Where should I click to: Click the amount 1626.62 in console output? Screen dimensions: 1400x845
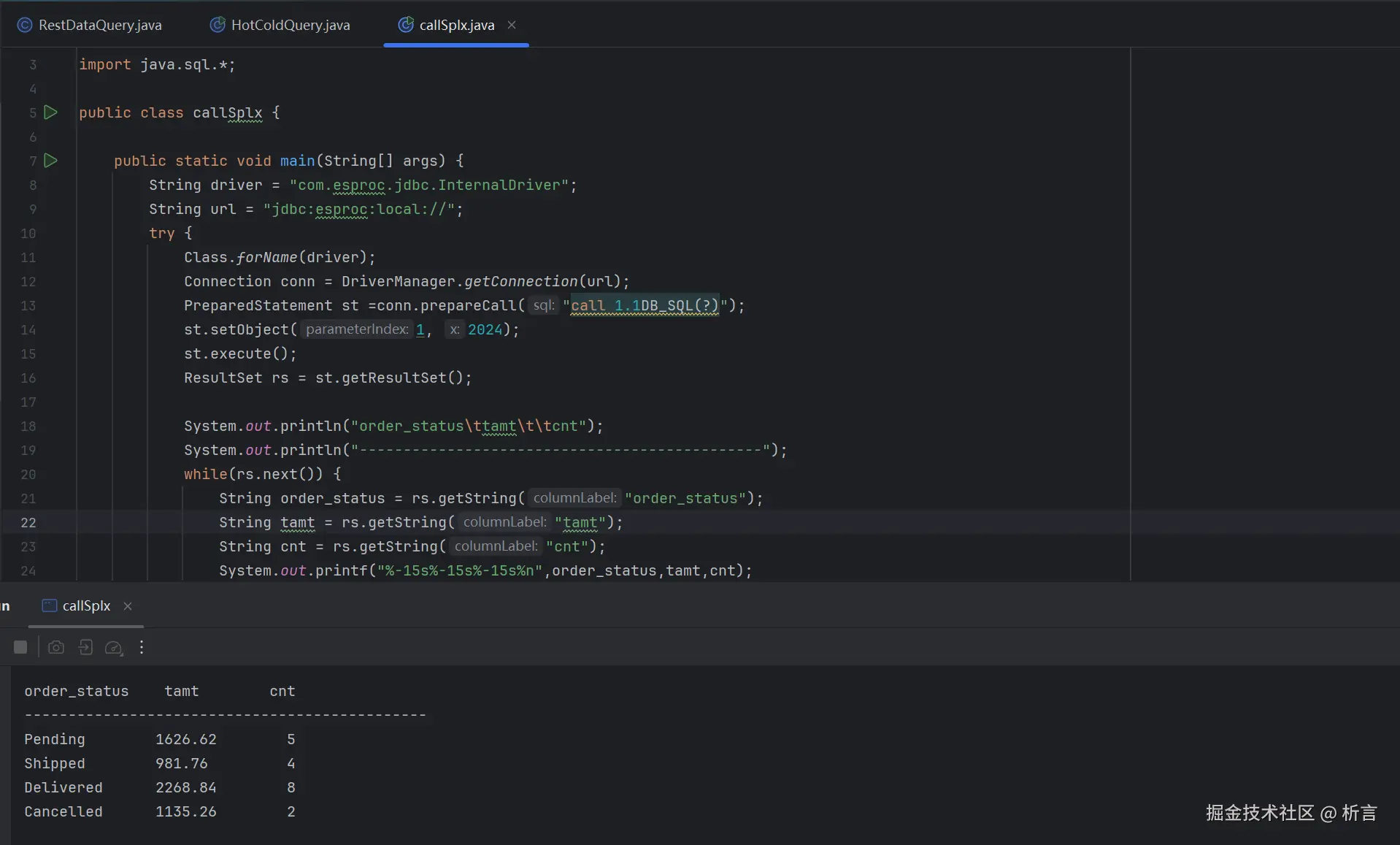pyautogui.click(x=186, y=739)
